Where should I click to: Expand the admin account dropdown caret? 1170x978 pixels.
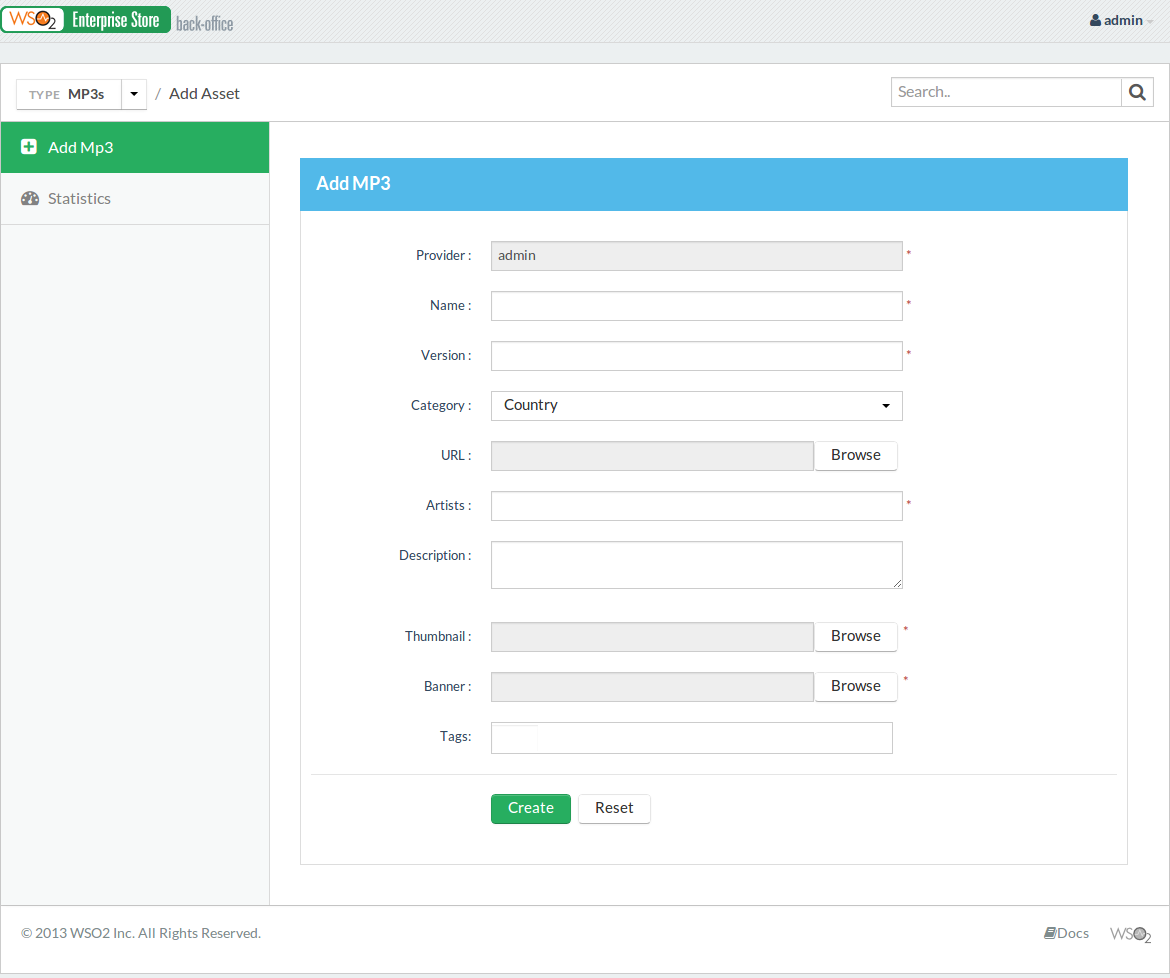pos(1149,20)
